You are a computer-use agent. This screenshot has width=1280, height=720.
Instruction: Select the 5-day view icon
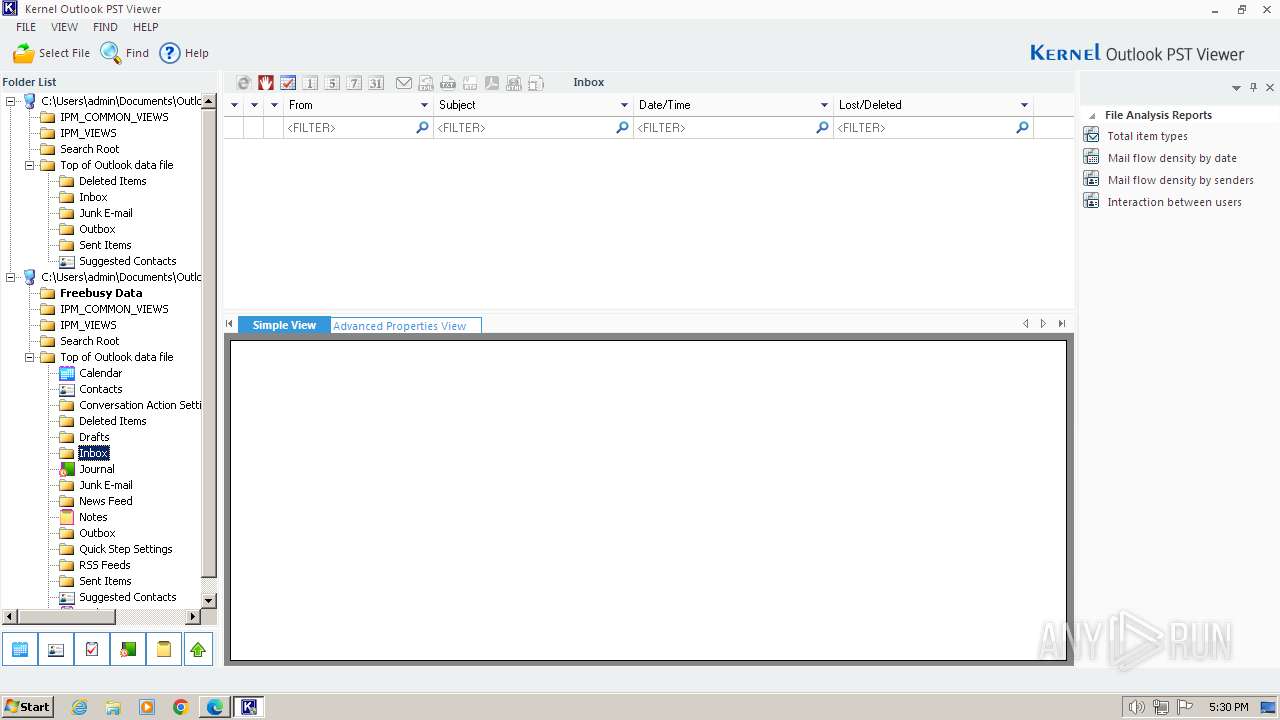pos(332,83)
